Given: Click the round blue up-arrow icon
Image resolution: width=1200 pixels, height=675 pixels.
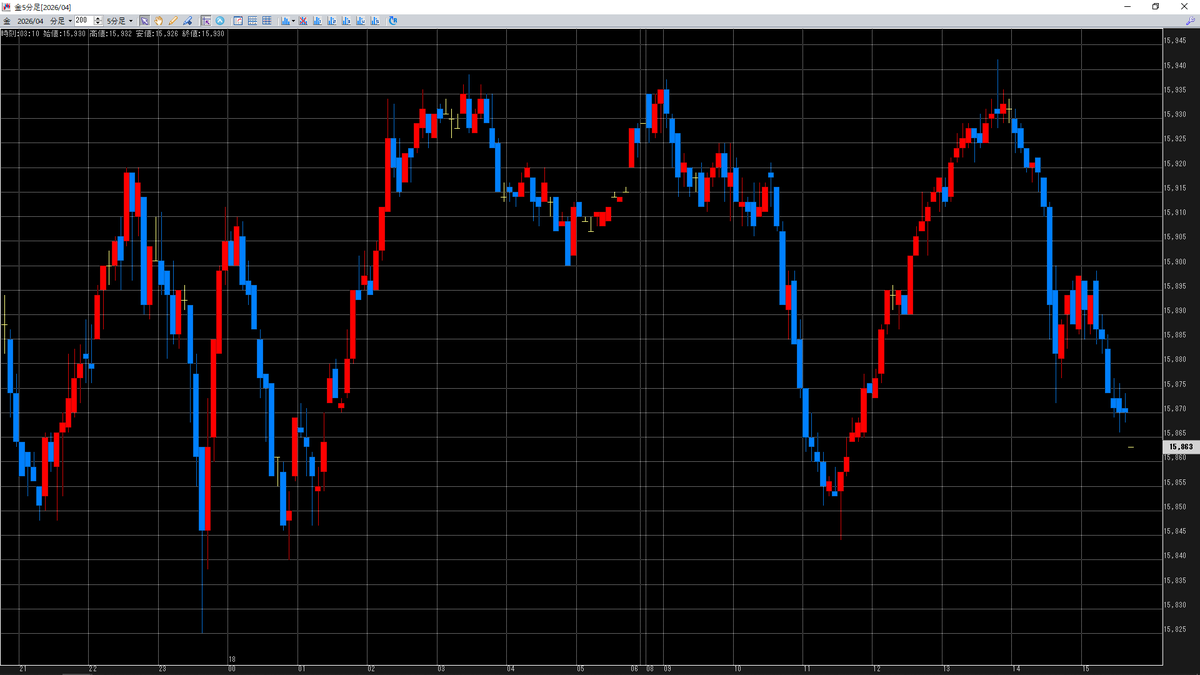Looking at the screenshot, I should click(x=220, y=20).
